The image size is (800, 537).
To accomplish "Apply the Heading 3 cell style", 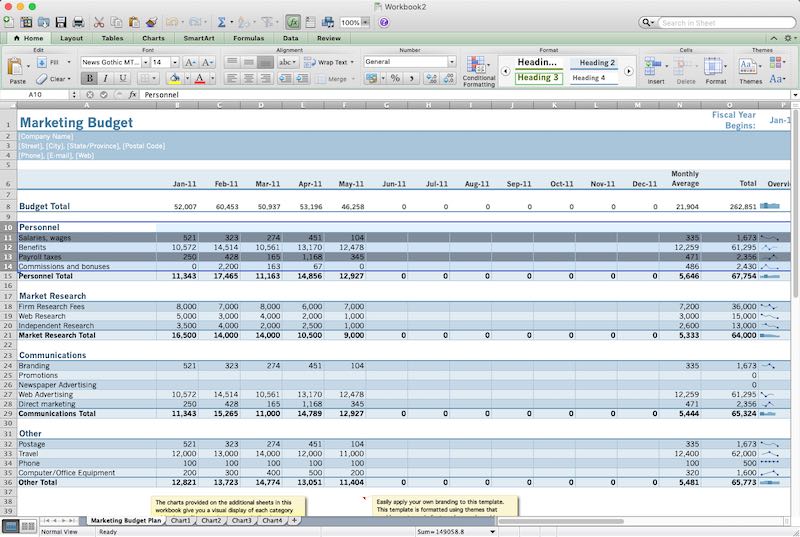I will tap(538, 78).
